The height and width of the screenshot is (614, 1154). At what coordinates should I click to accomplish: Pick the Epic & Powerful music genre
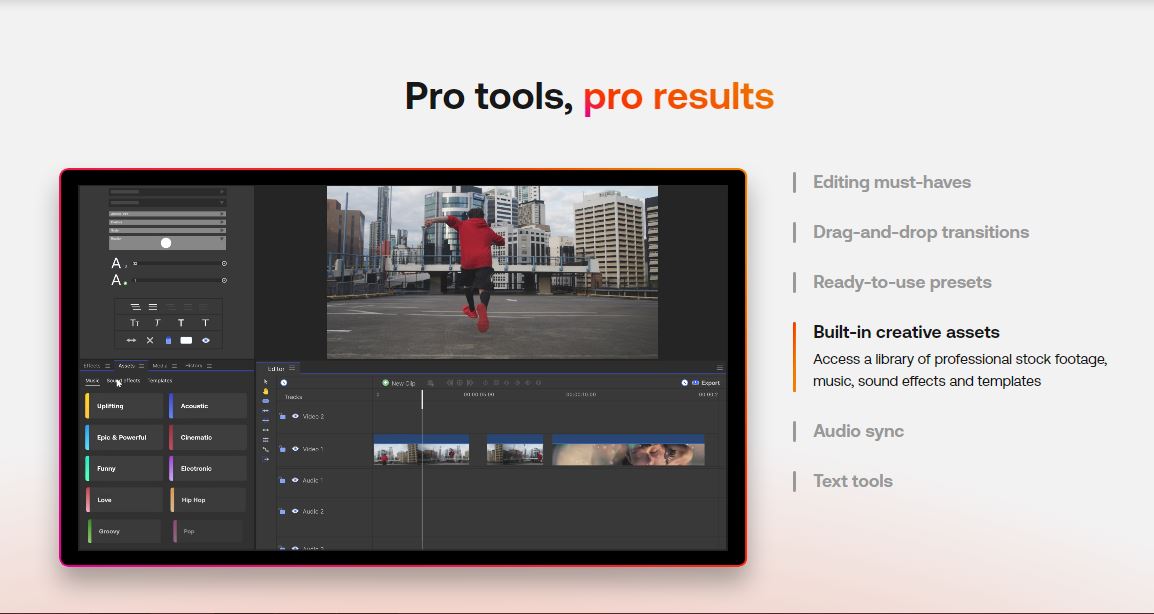click(x=124, y=437)
